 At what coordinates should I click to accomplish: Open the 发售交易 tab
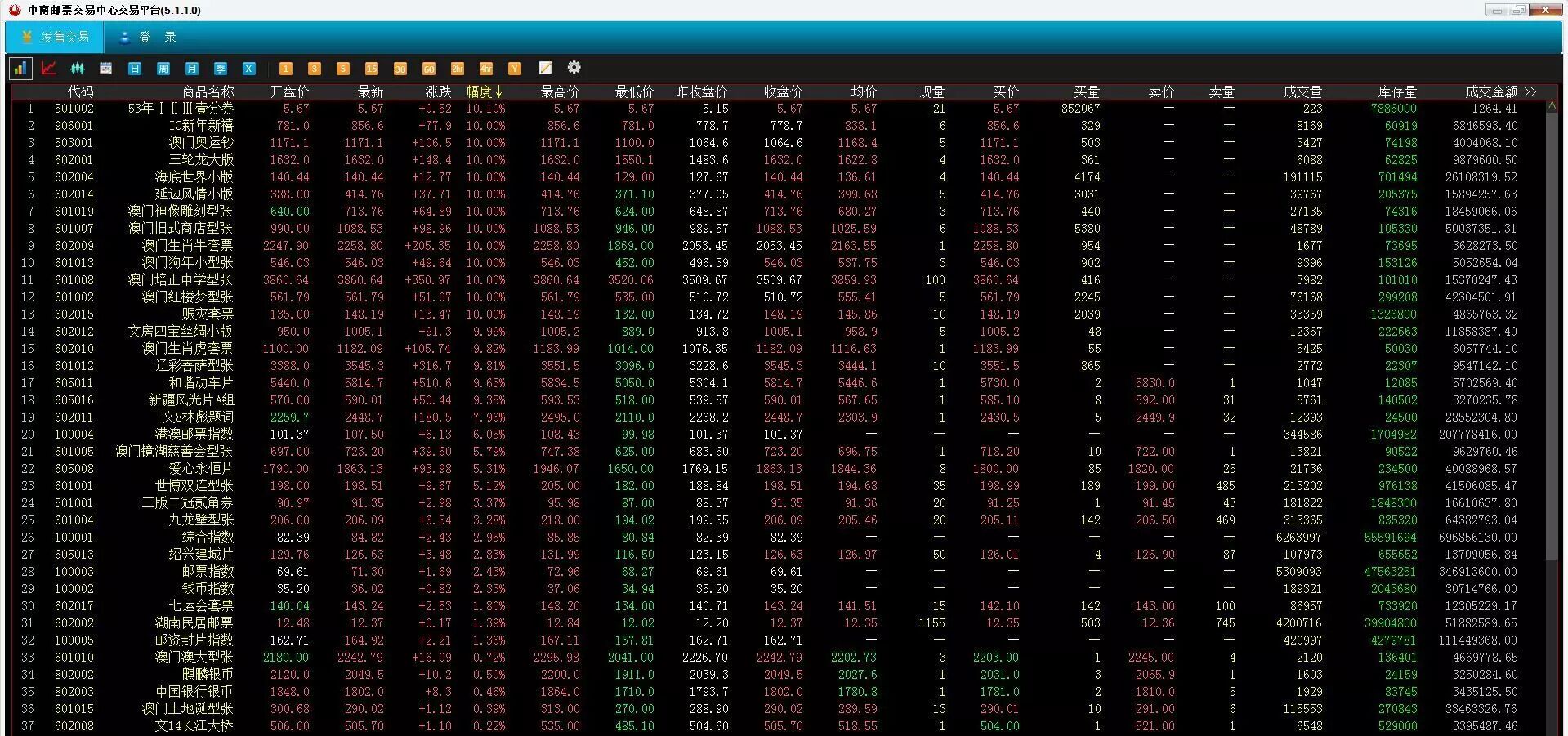55,38
